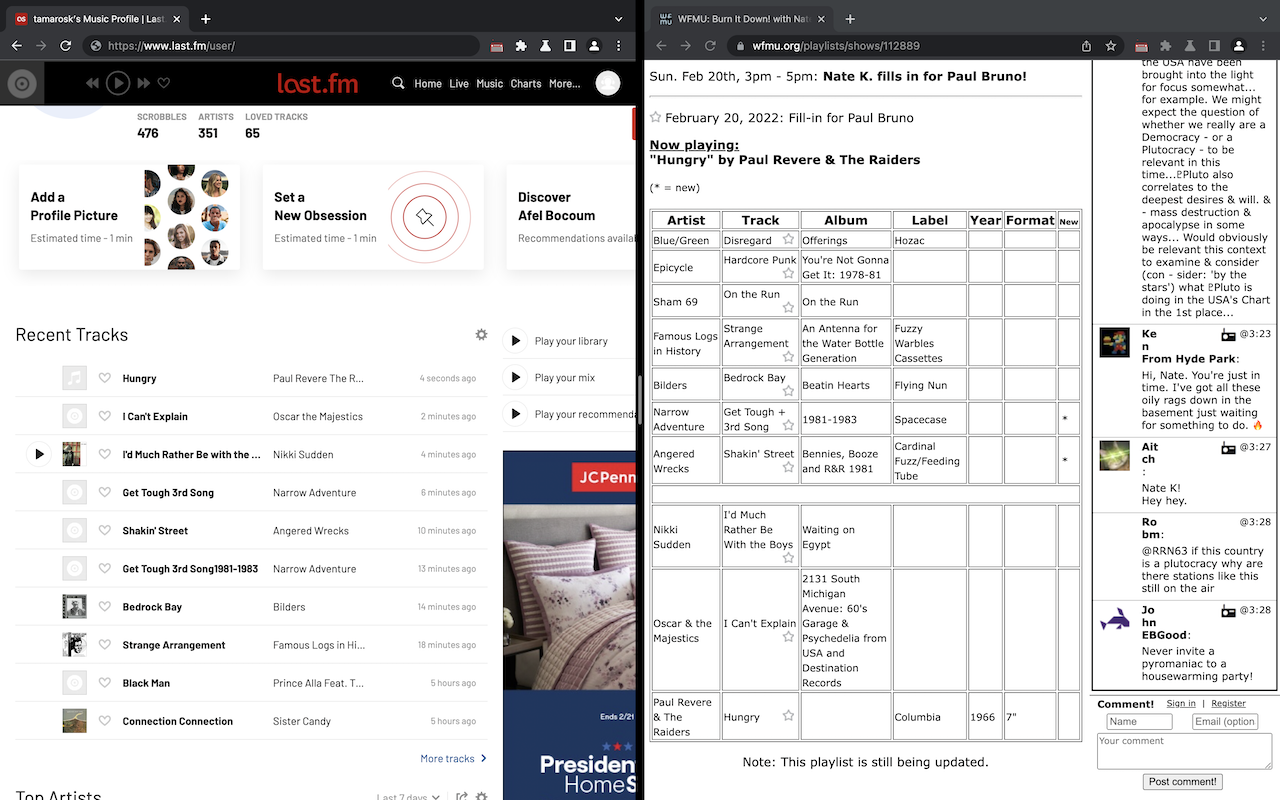Star the Hungry track in the WFMU table
Screen dimensions: 1280x800
pyautogui.click(x=788, y=716)
